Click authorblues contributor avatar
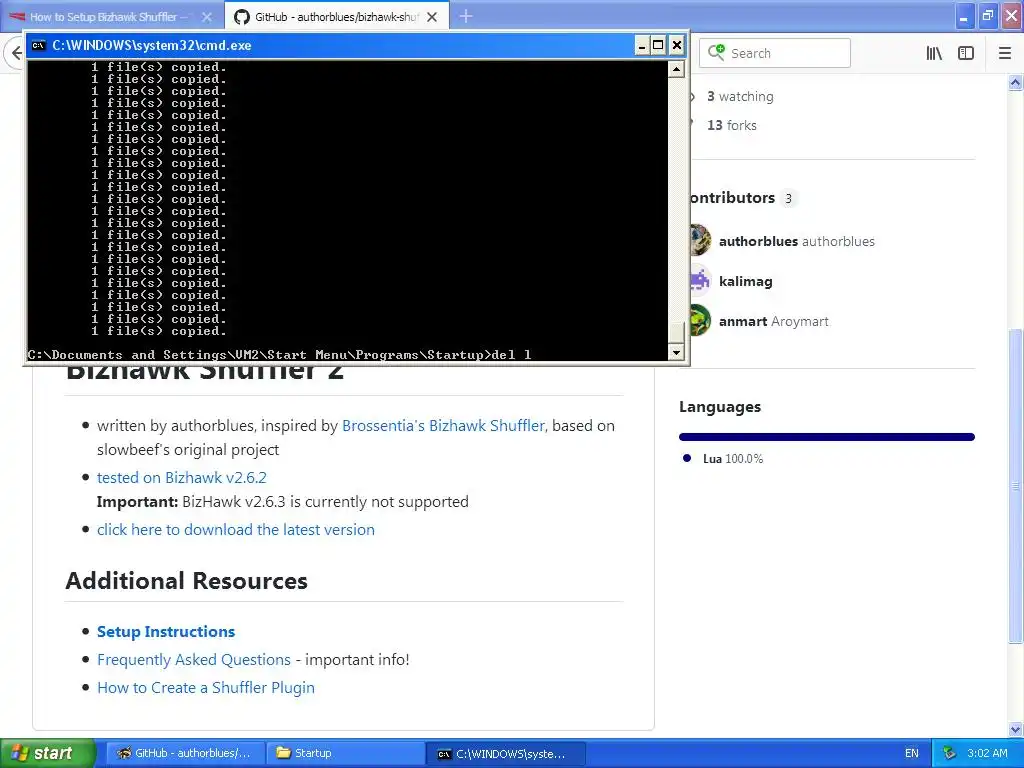Screen dimensions: 1024x768 click(700, 241)
